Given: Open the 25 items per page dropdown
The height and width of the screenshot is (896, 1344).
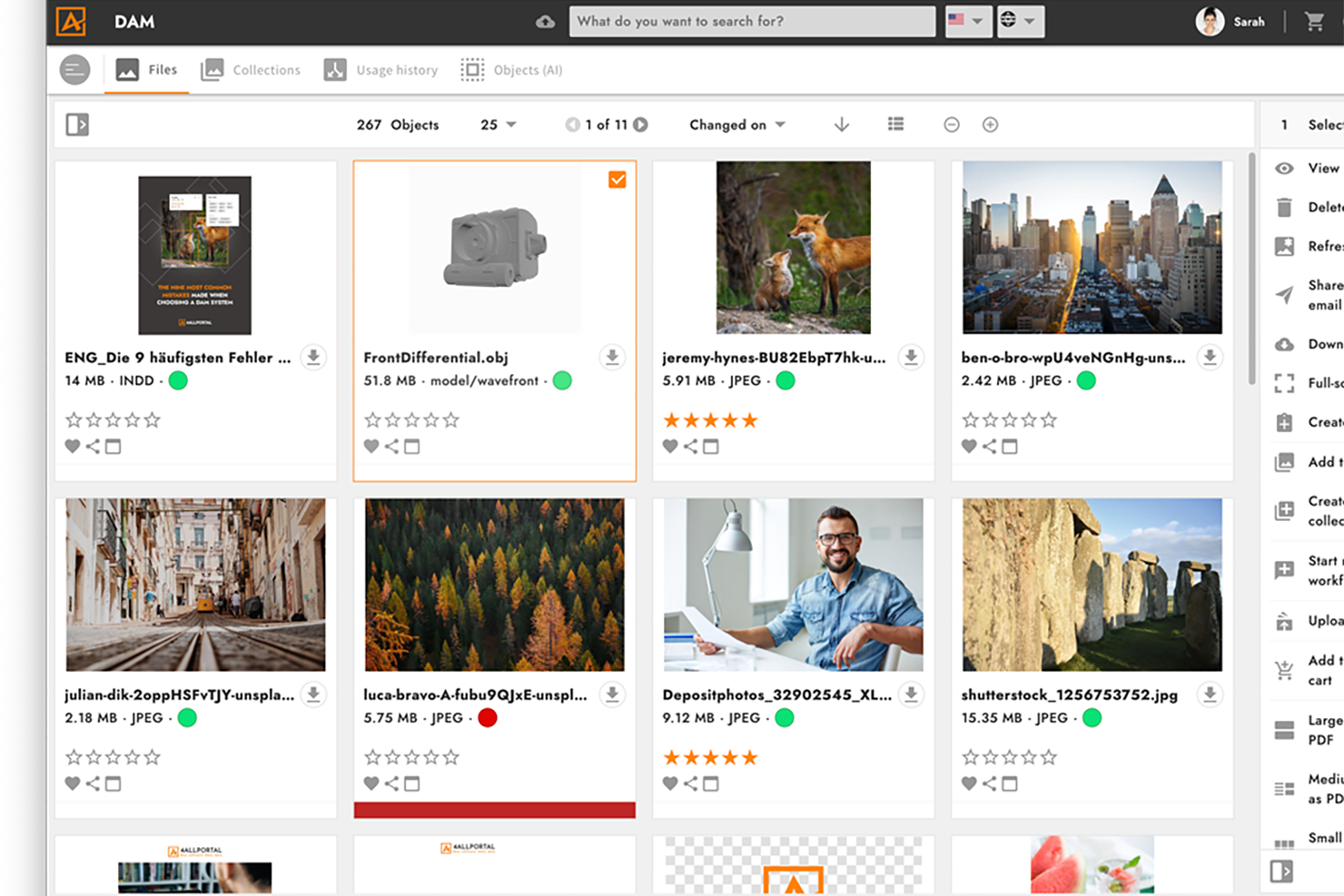Looking at the screenshot, I should (498, 124).
